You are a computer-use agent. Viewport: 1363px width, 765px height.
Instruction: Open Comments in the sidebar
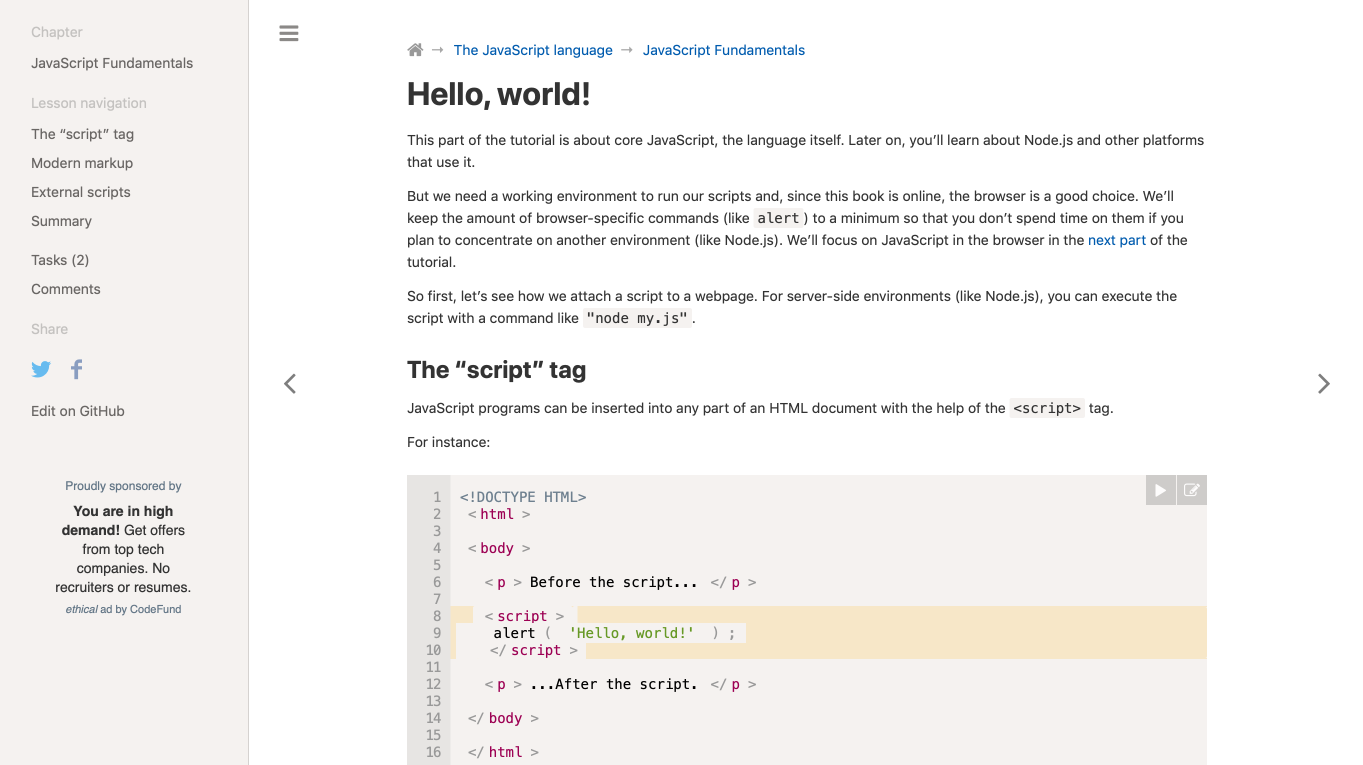click(66, 289)
